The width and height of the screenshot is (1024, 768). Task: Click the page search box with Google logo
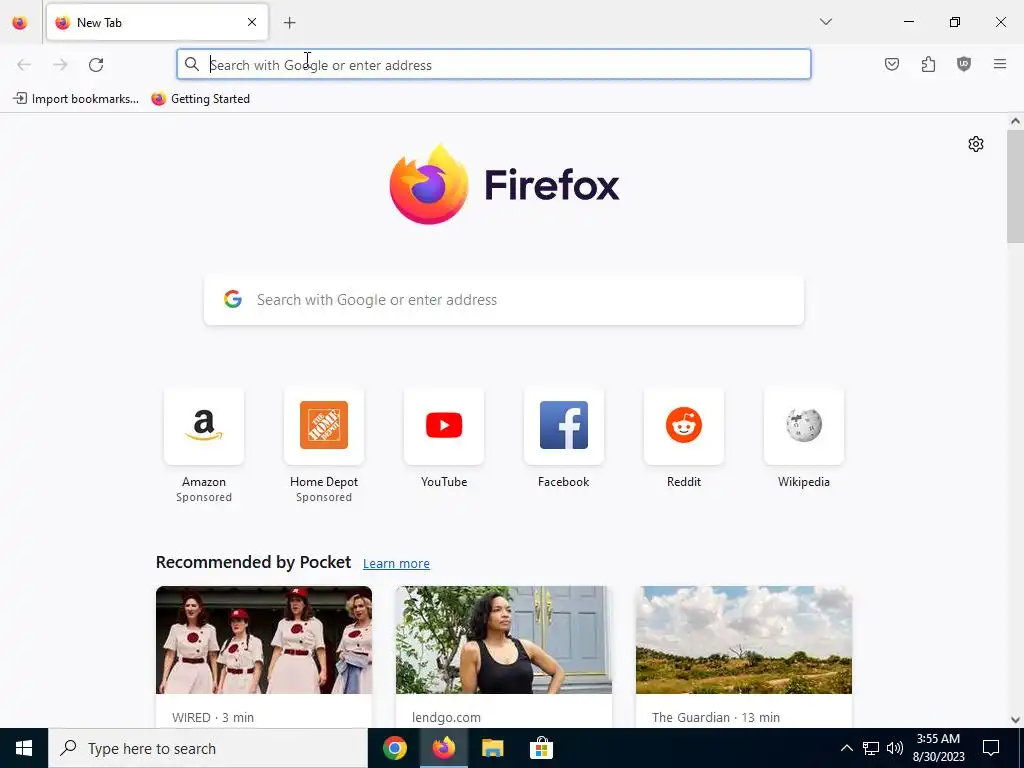(x=504, y=300)
